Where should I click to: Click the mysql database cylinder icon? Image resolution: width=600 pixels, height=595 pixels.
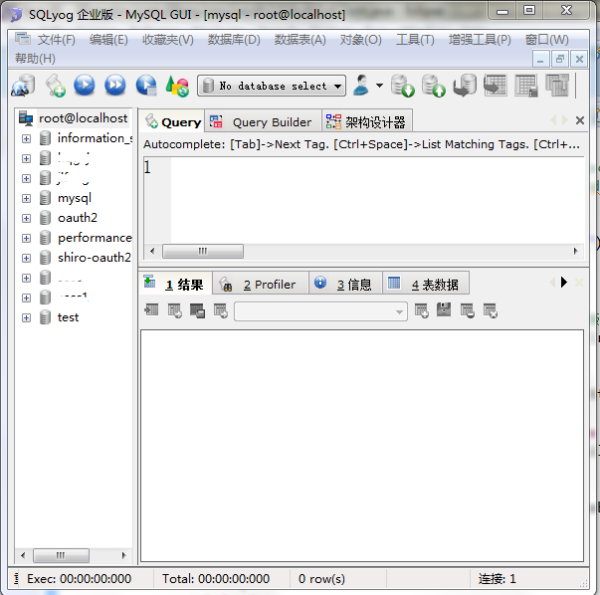point(45,198)
